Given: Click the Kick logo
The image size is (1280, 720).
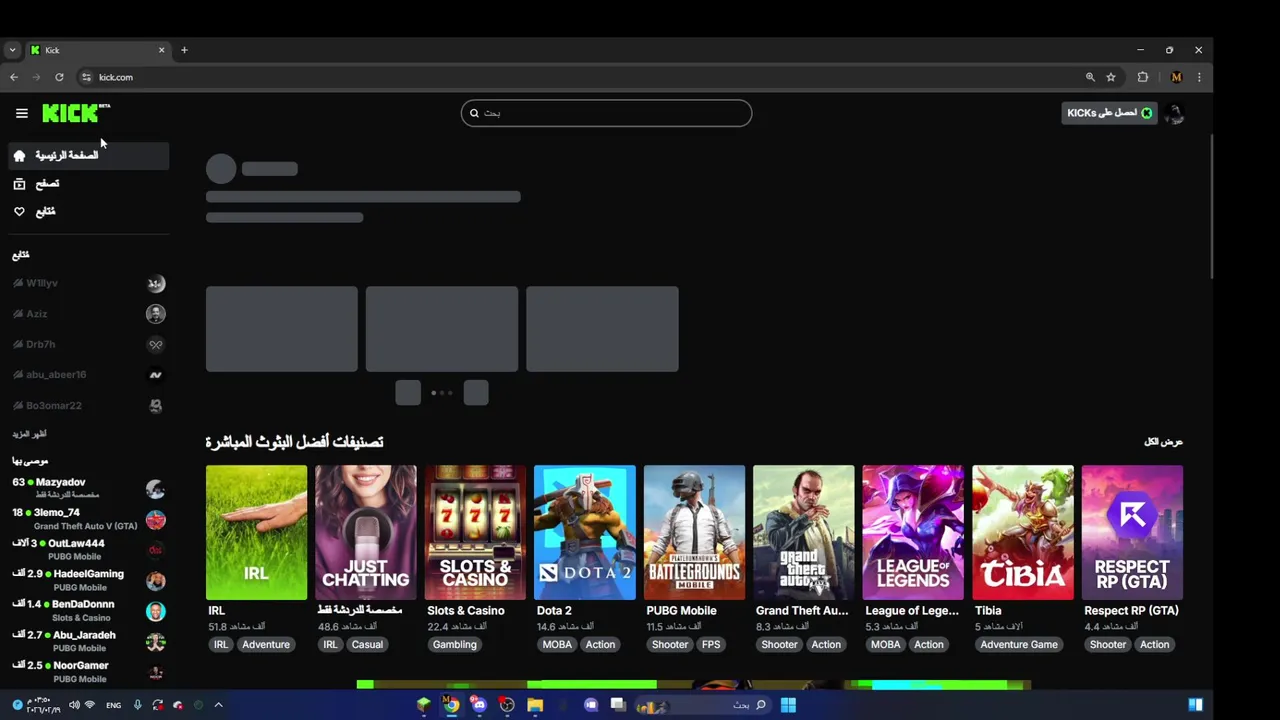Looking at the screenshot, I should click(75, 113).
